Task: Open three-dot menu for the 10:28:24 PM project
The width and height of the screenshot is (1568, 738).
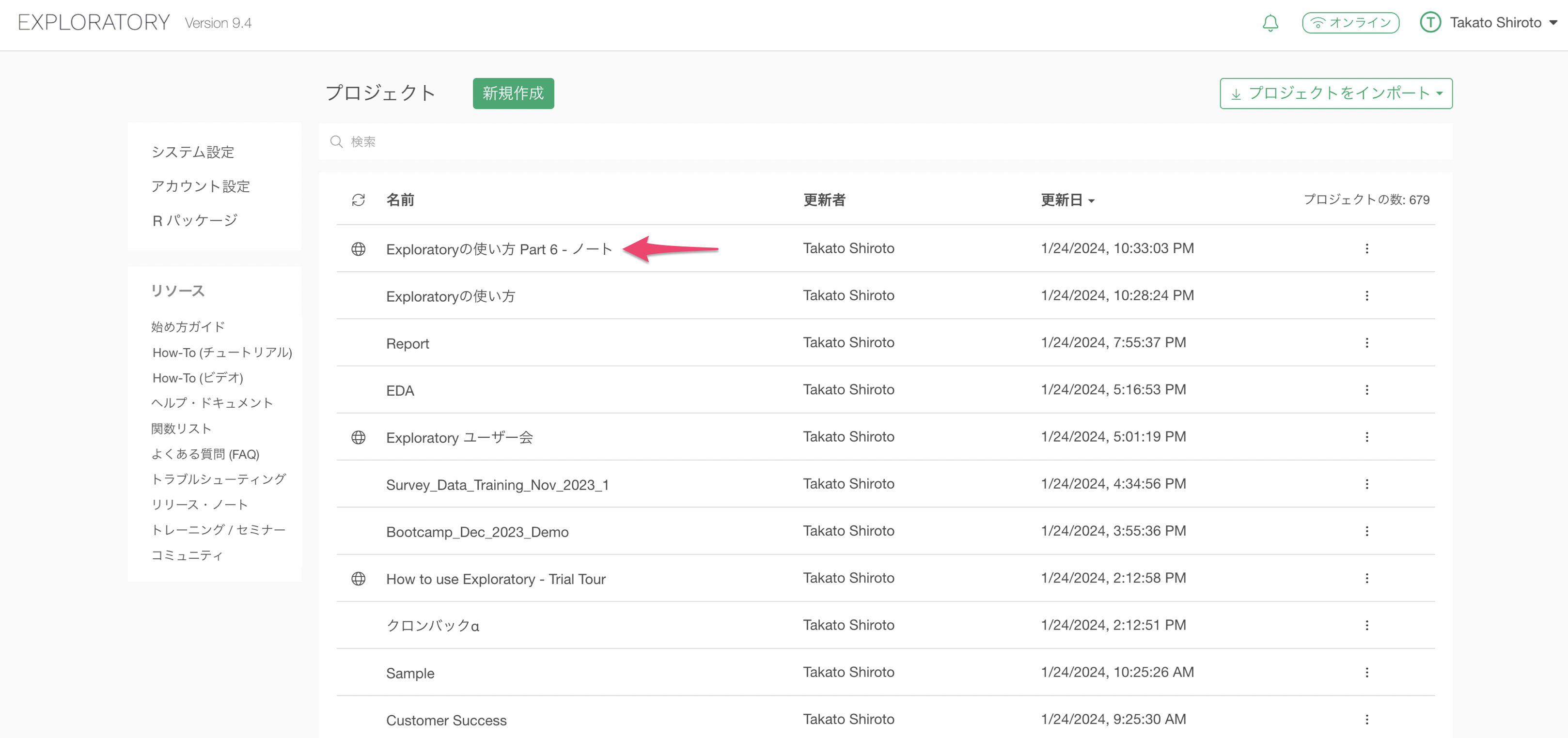Action: point(1366,296)
